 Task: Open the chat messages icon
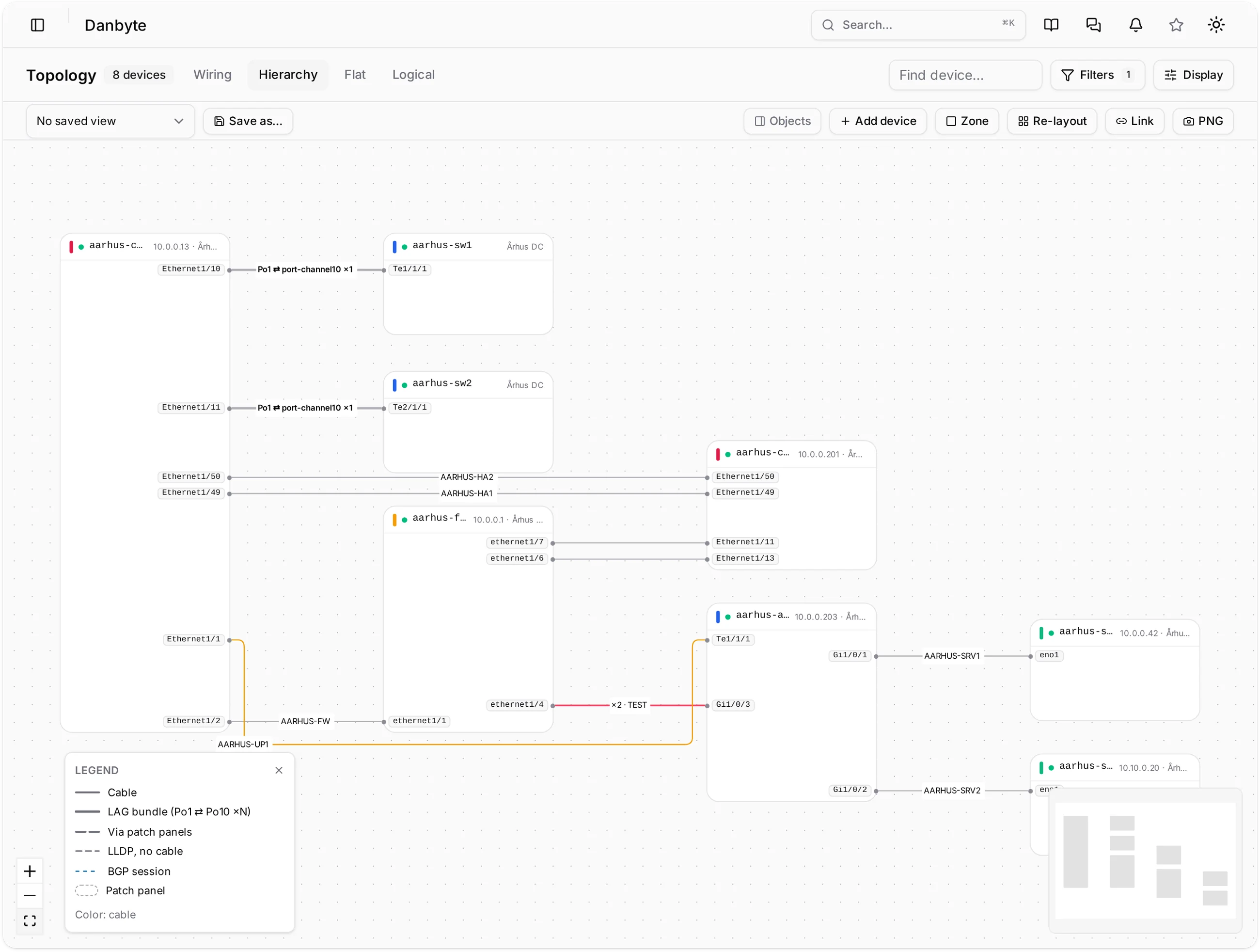(1093, 25)
